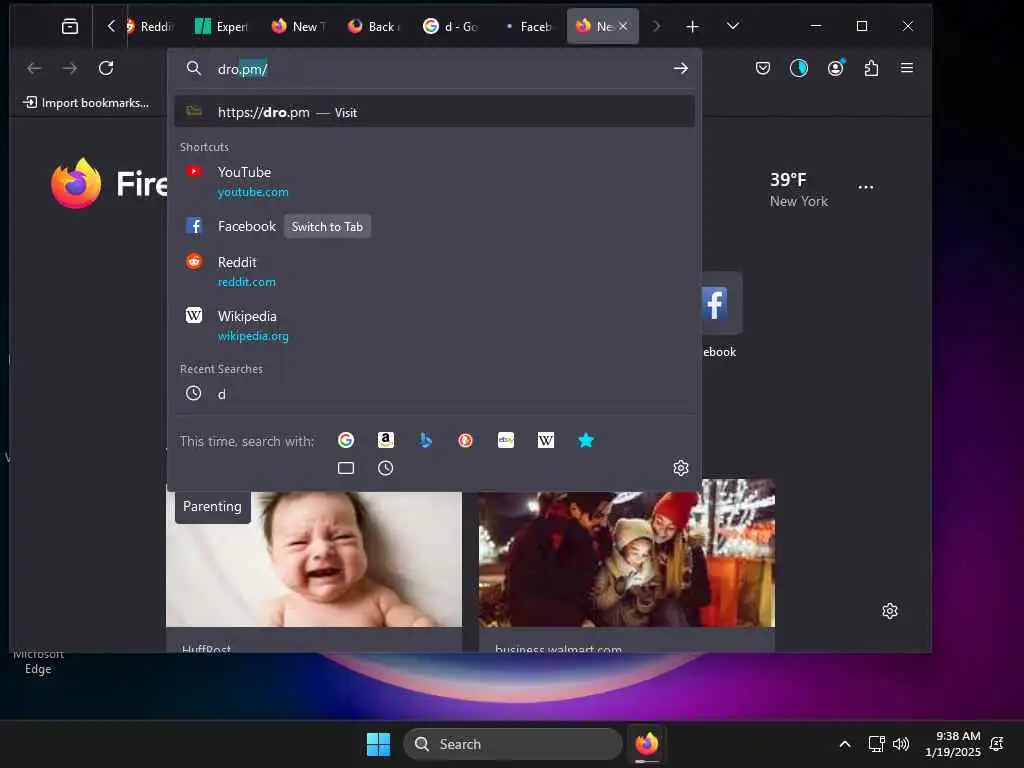Open the network tray icon
Viewport: 1024px width, 768px height.
[876, 744]
